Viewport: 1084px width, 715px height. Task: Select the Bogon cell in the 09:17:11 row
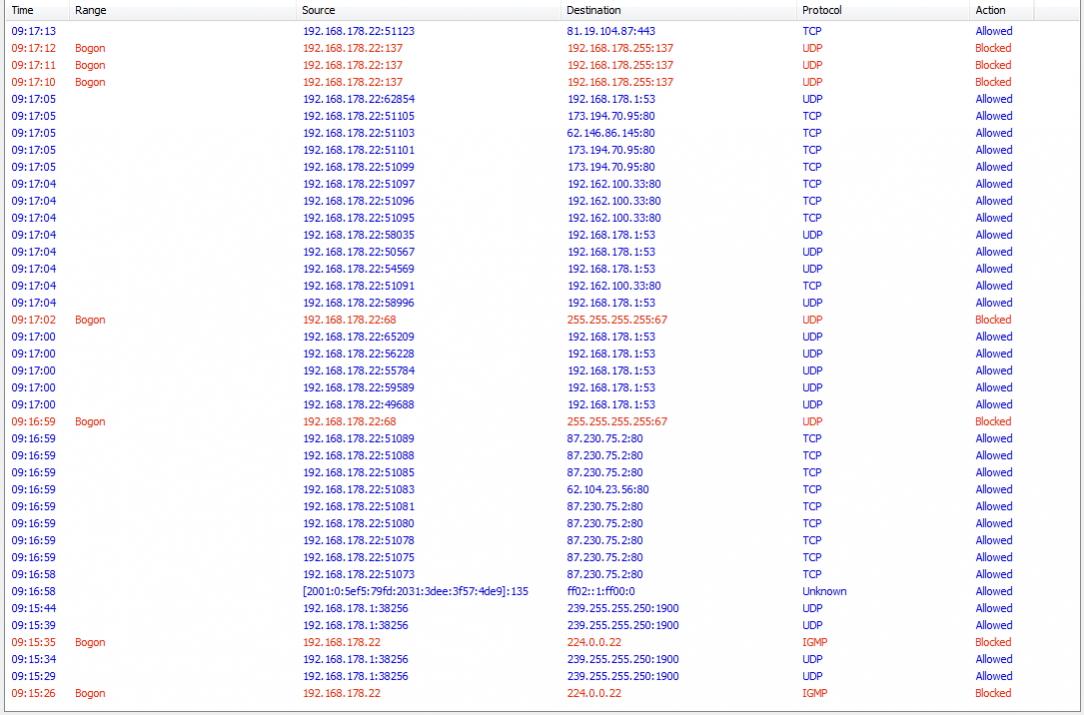[x=90, y=65]
